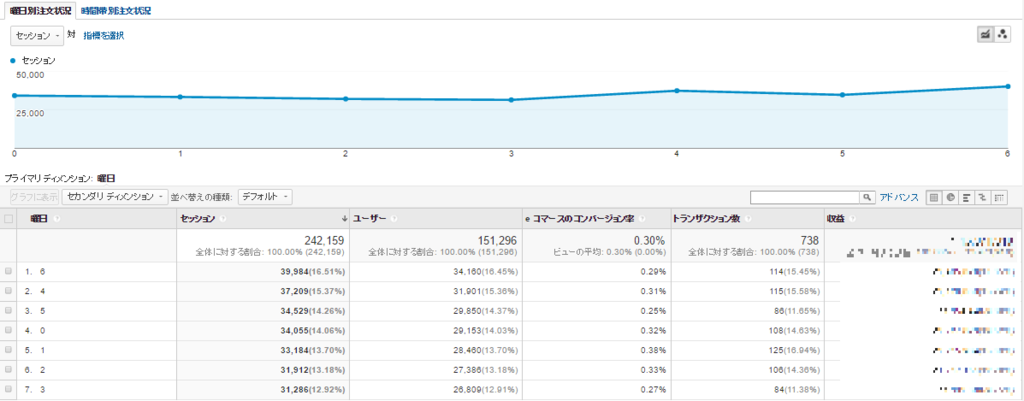This screenshot has height=401, width=1024.
Task: Switch to the 時間帯別注文状況 tab
Action: pos(116,11)
